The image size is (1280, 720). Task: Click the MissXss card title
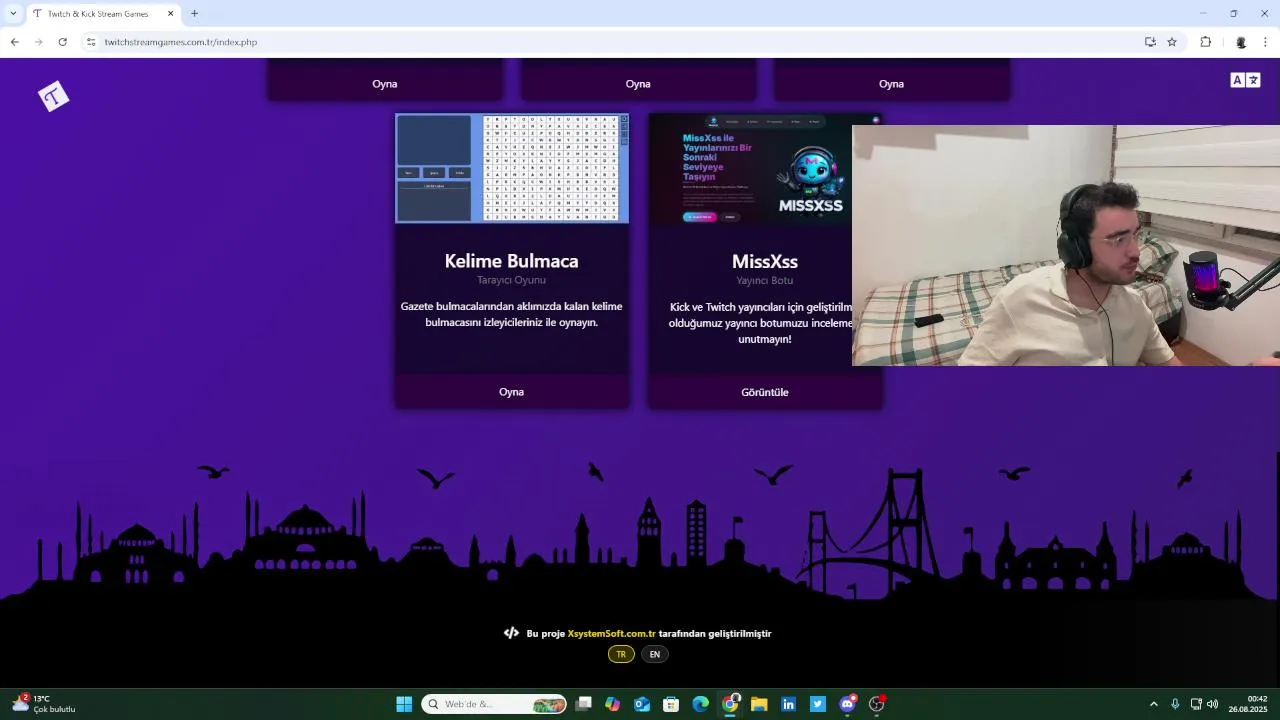tap(765, 261)
